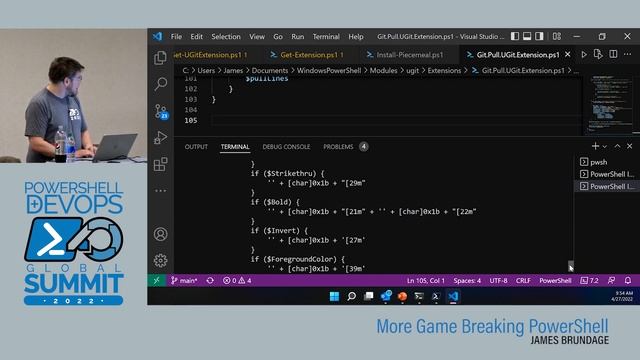Customize layout icon in title bar
The image size is (640, 360).
[557, 36]
